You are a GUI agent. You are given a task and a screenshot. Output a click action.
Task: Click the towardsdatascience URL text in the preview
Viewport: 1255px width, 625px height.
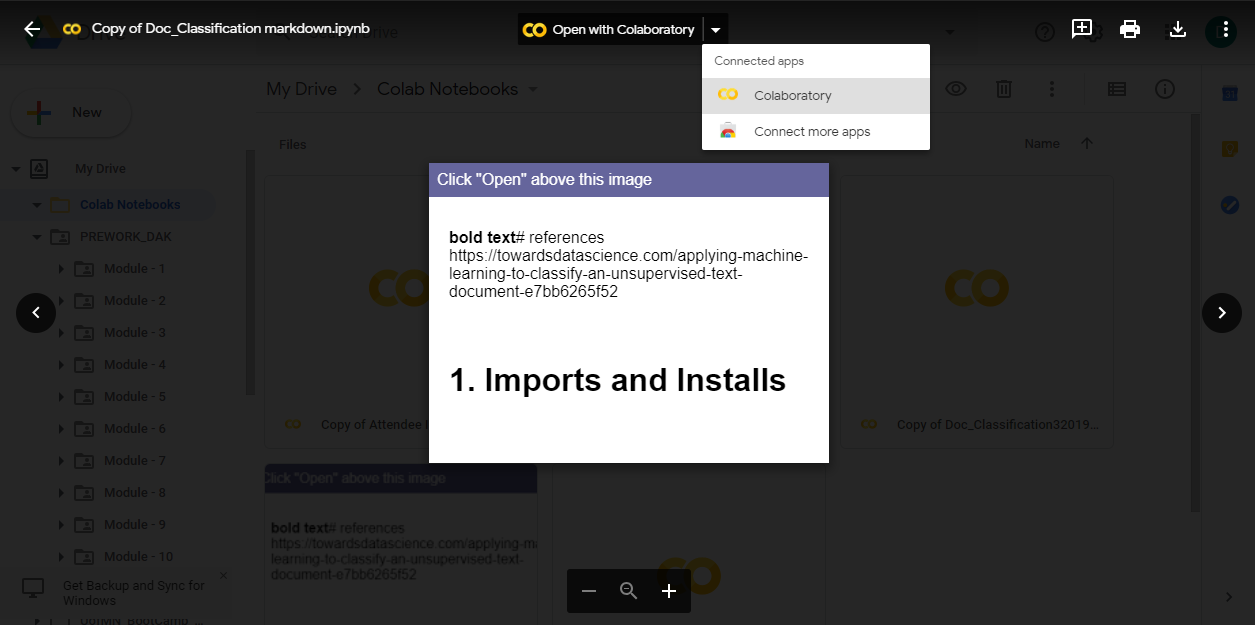628,274
